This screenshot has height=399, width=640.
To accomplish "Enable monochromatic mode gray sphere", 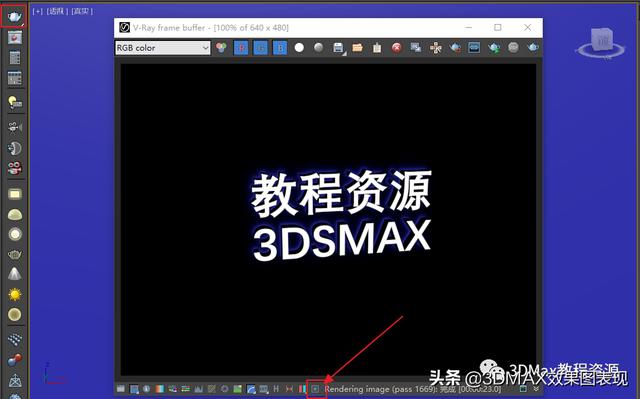I will click(x=319, y=48).
